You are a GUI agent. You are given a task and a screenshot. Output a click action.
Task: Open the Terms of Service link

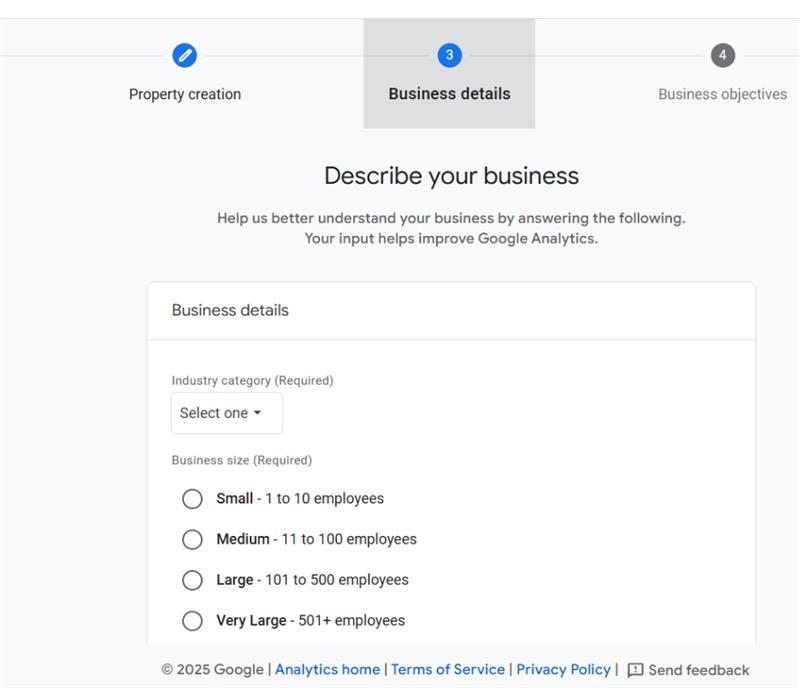(x=448, y=669)
